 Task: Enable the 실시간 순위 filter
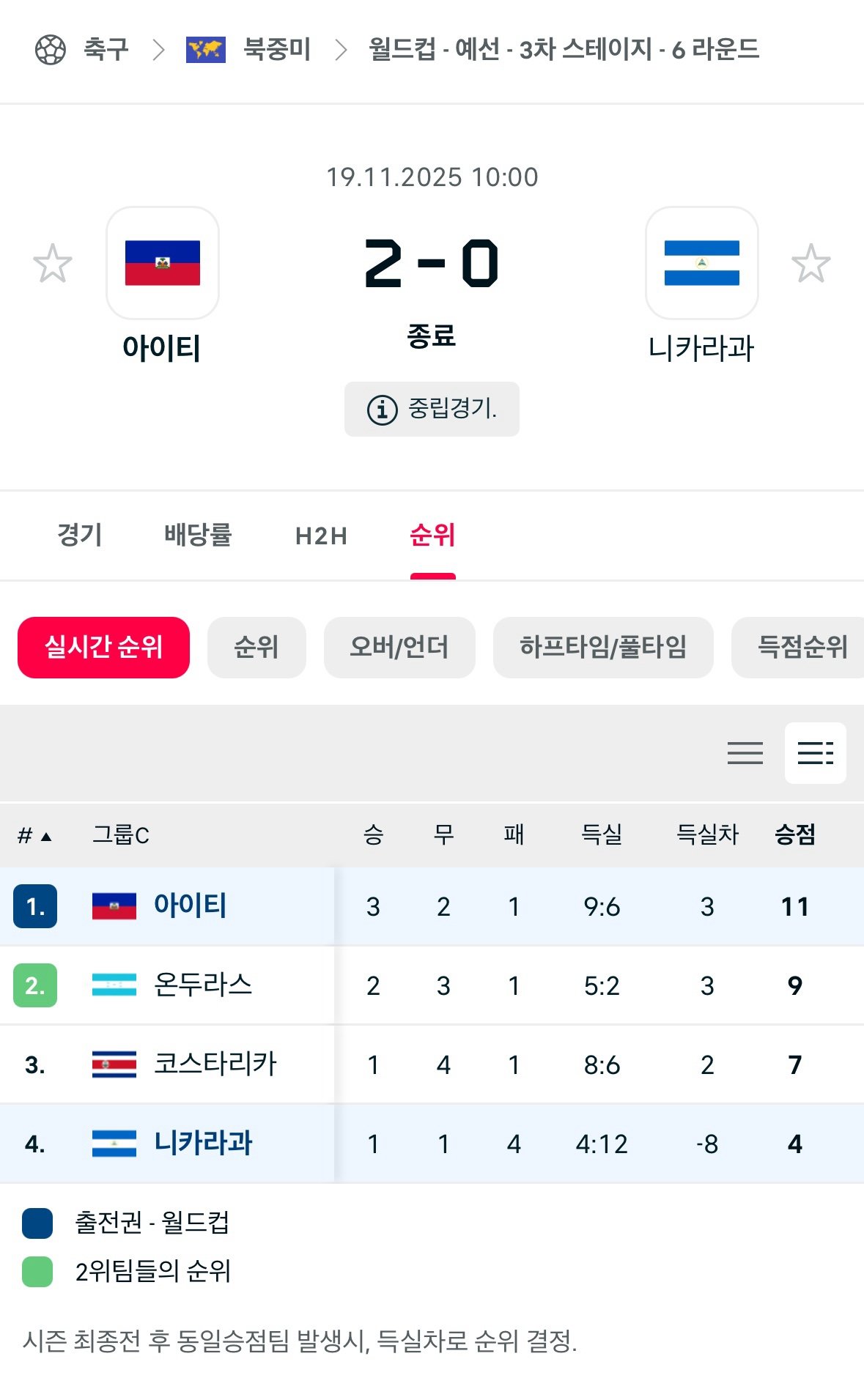pyautogui.click(x=103, y=648)
